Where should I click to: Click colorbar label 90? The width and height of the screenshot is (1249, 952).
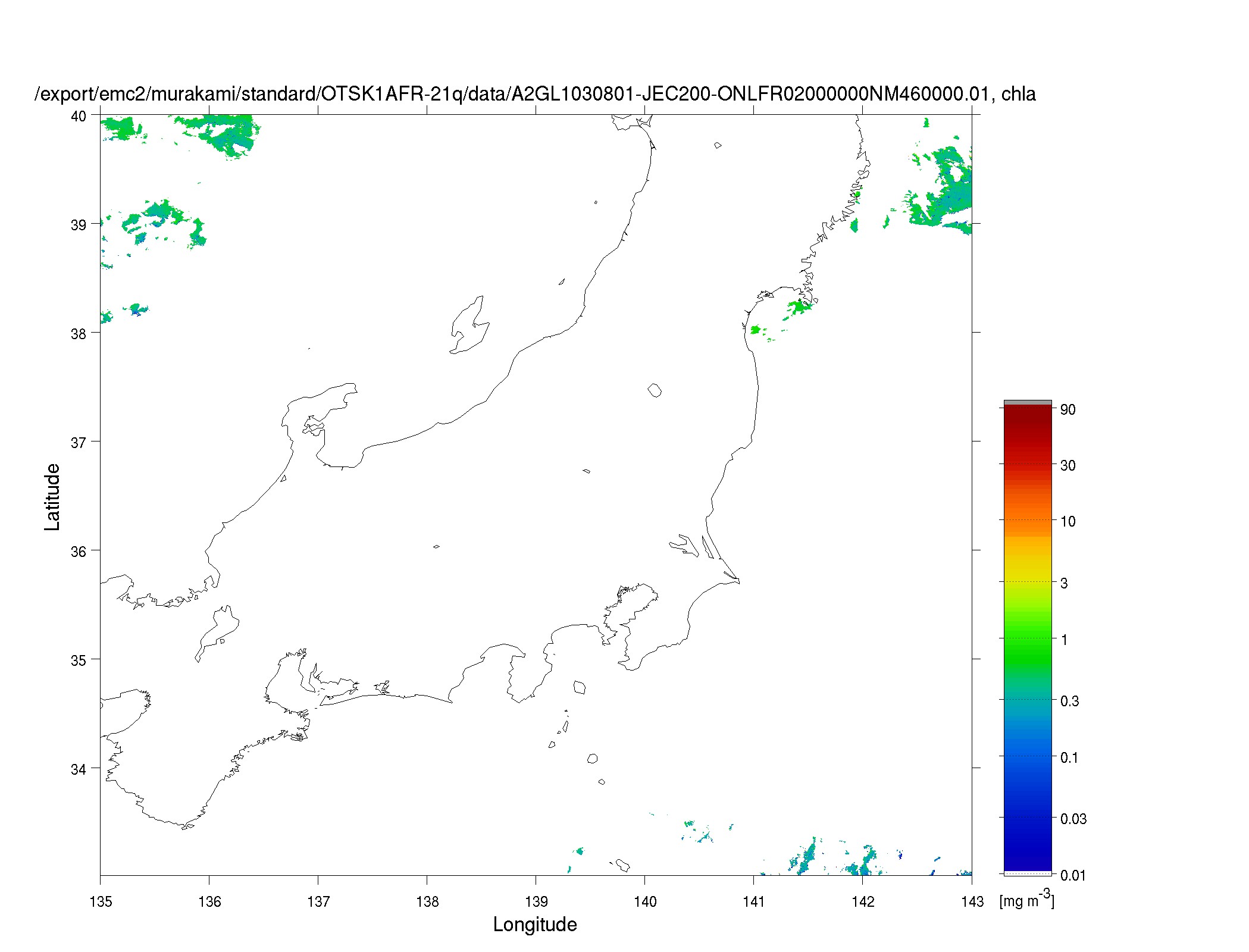[x=1068, y=409]
